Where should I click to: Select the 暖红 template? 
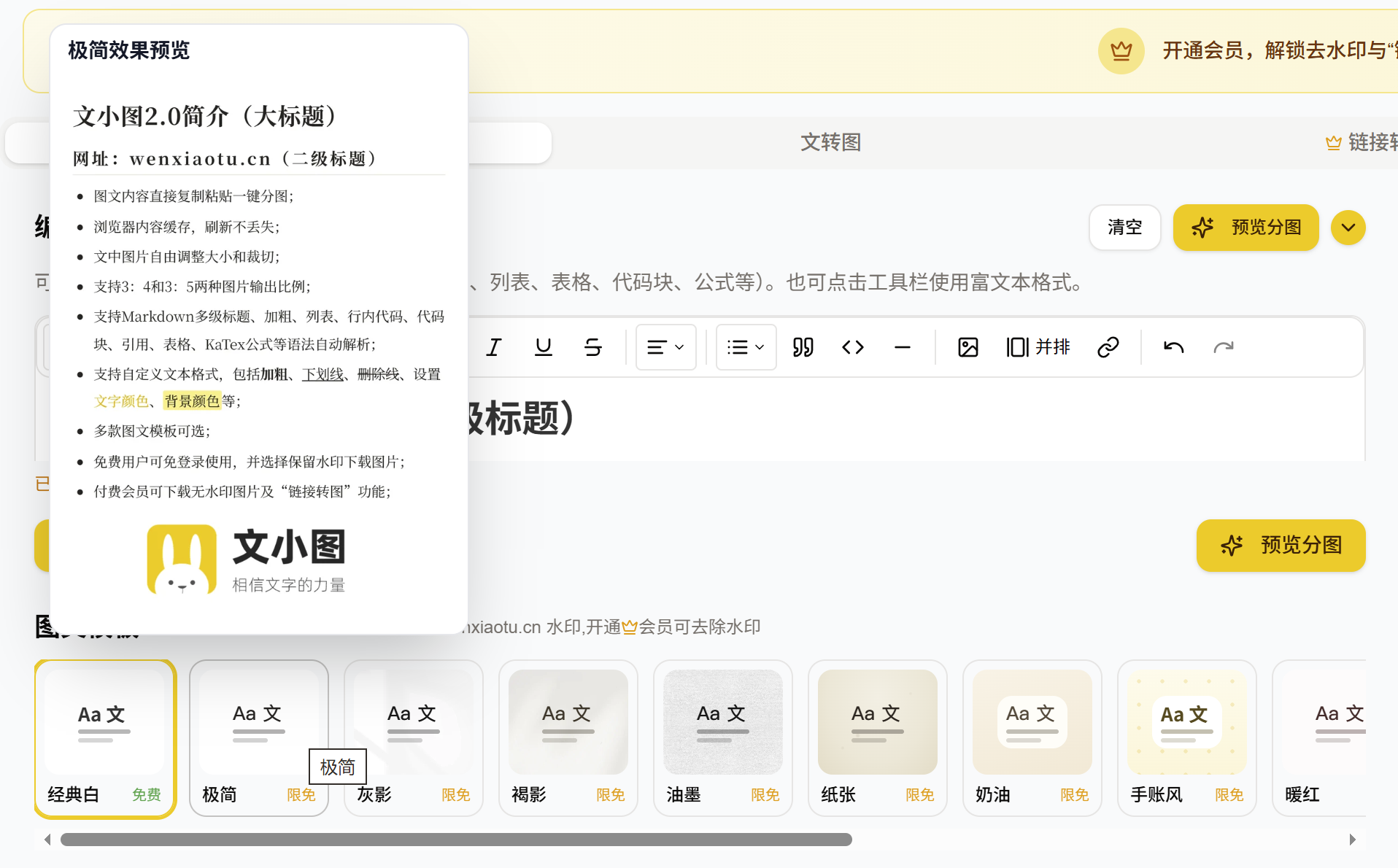(x=1319, y=739)
